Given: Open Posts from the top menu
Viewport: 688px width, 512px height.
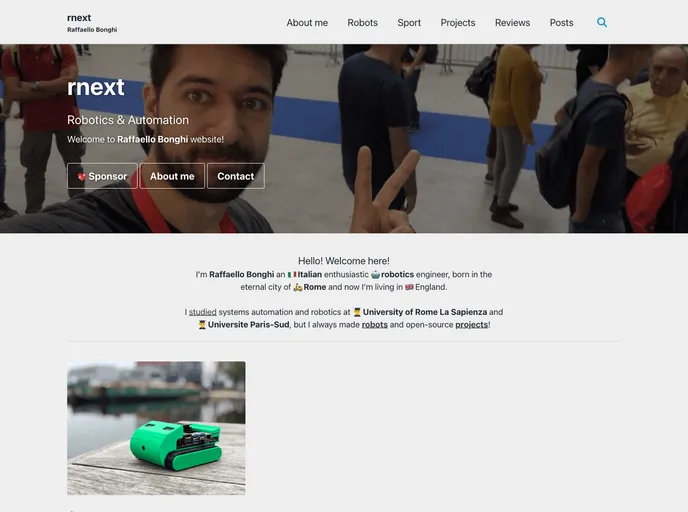Looking at the screenshot, I should (561, 22).
